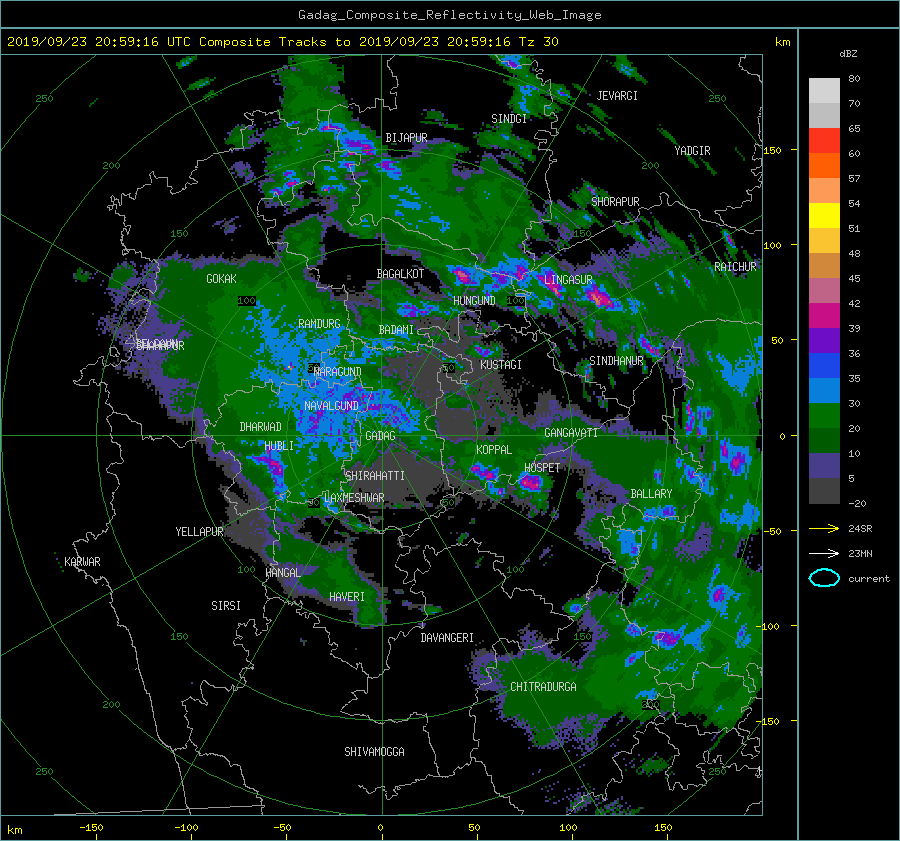Pick the light blue 35 dBZ swatch

click(x=824, y=390)
